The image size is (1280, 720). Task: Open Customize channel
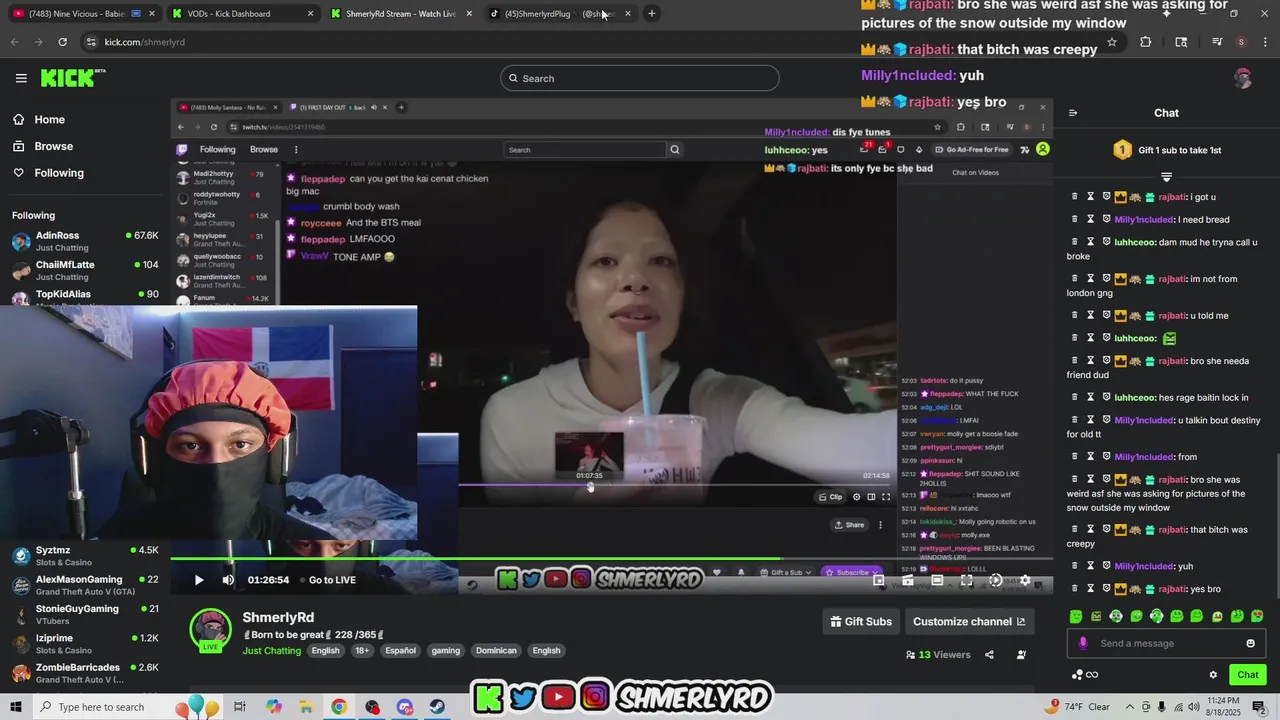(969, 621)
